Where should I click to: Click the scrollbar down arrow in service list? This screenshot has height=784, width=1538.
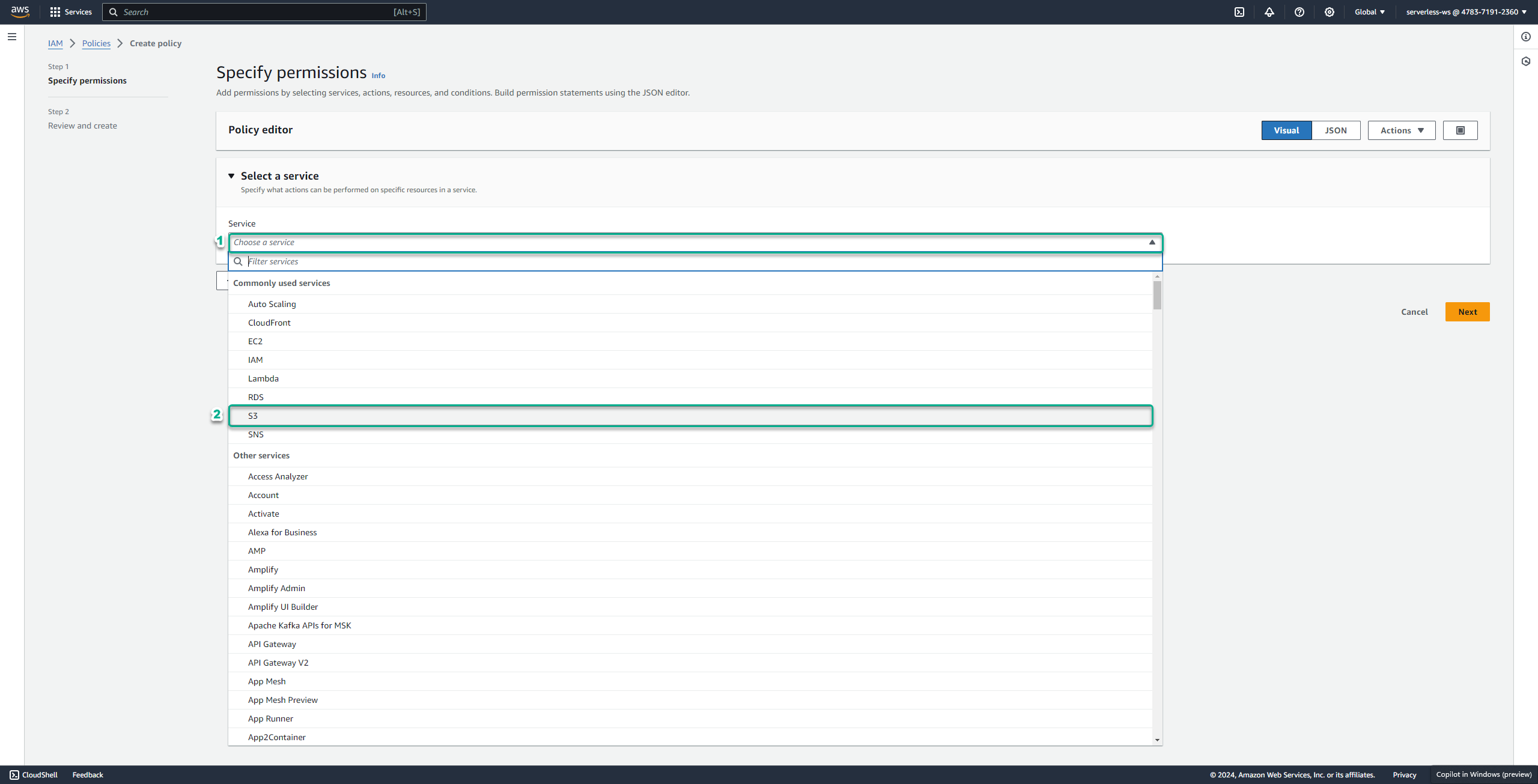[1157, 740]
